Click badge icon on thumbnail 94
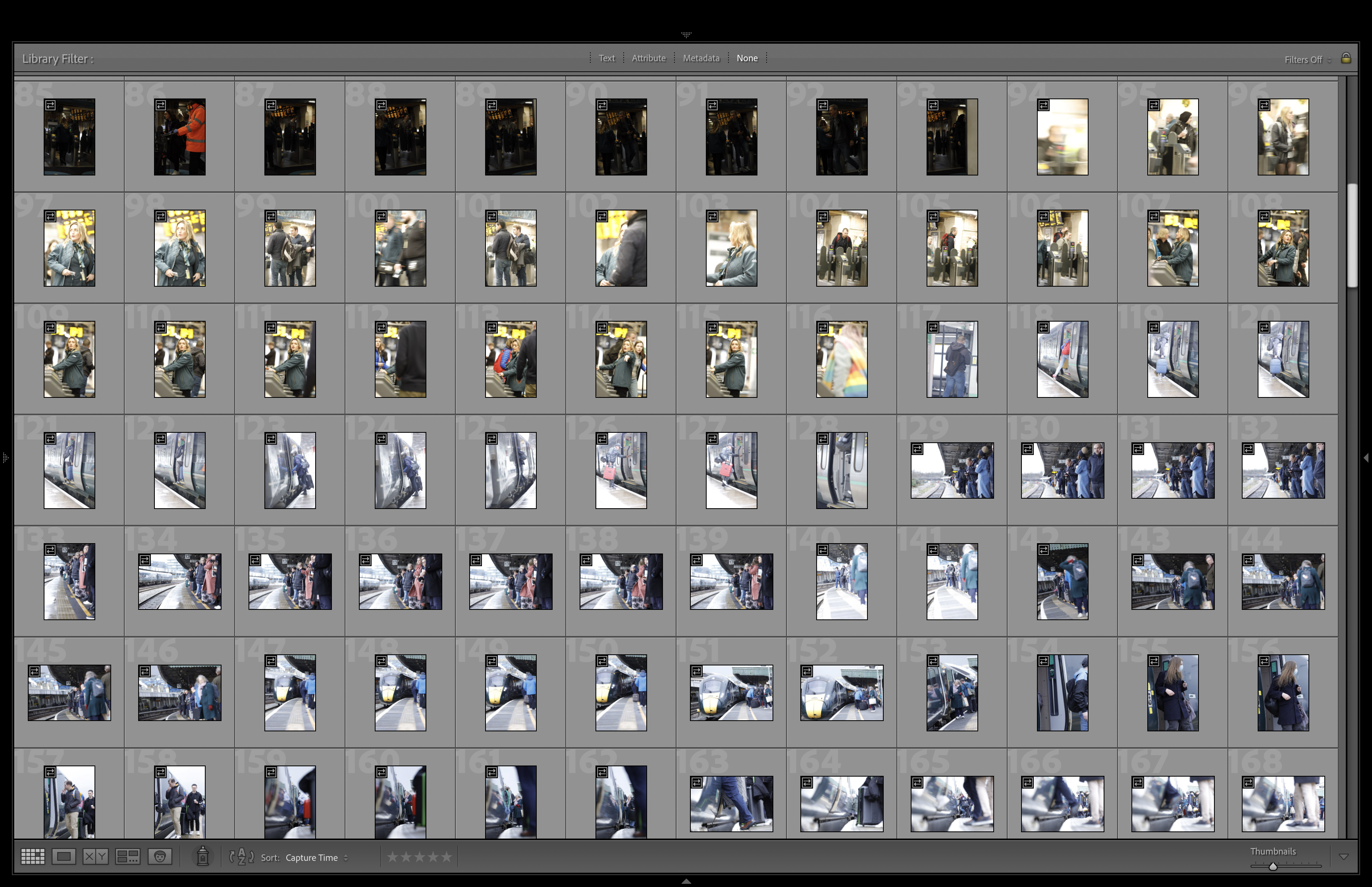The width and height of the screenshot is (1372, 887). (x=1043, y=105)
